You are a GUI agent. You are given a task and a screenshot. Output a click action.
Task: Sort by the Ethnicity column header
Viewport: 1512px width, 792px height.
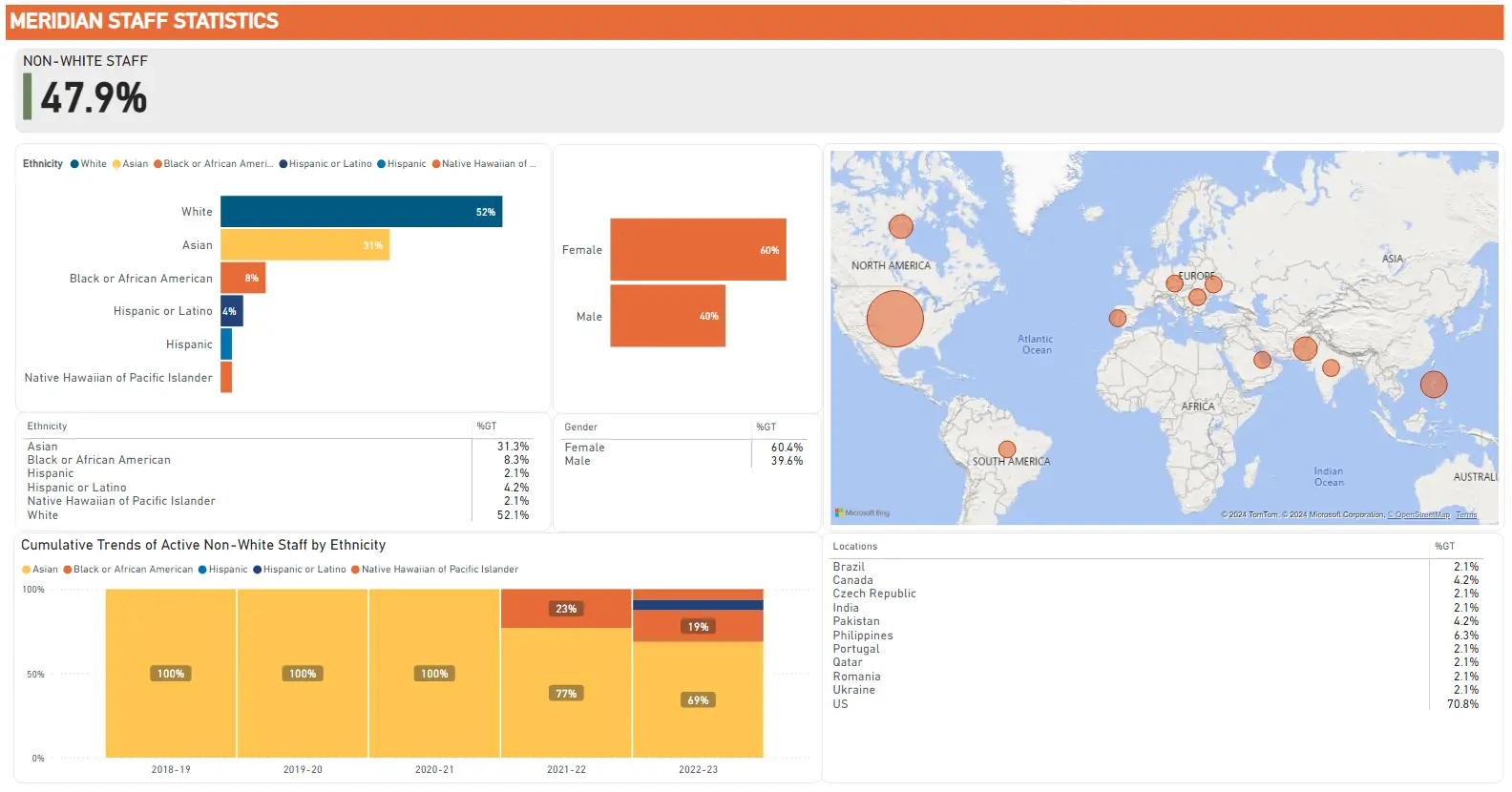47,427
